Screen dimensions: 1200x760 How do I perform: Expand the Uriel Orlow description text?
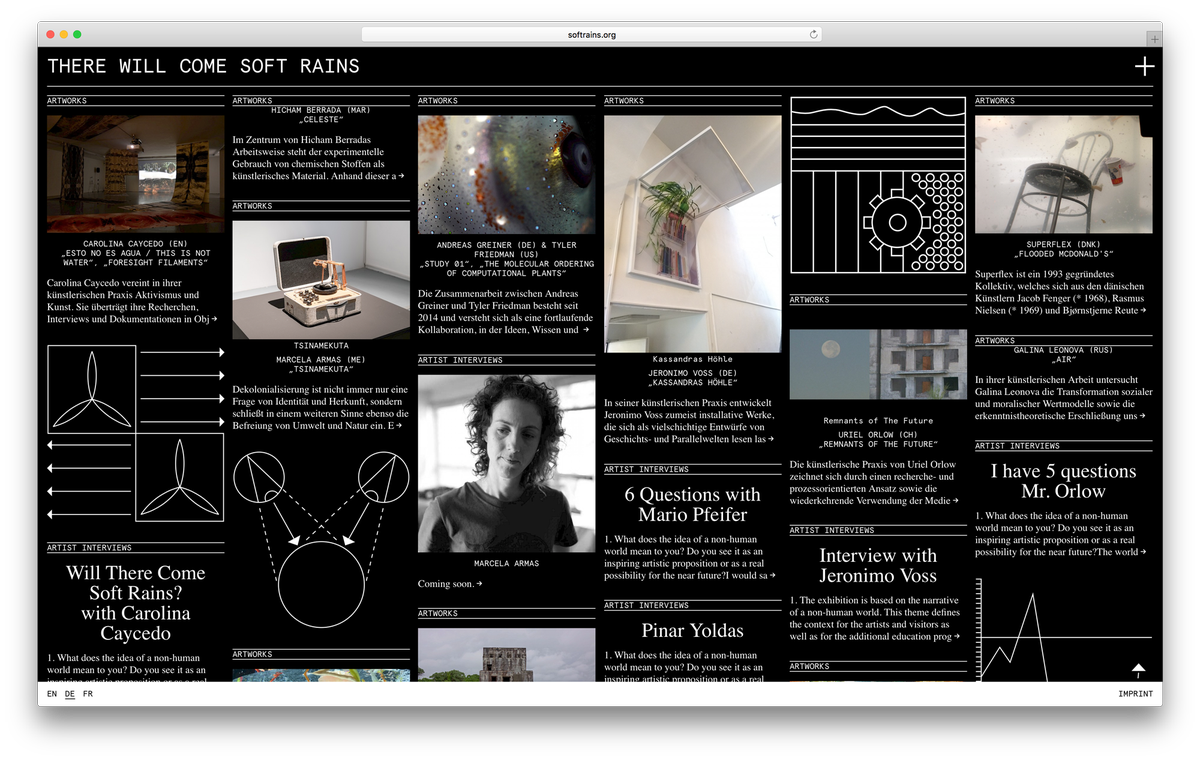pos(955,501)
